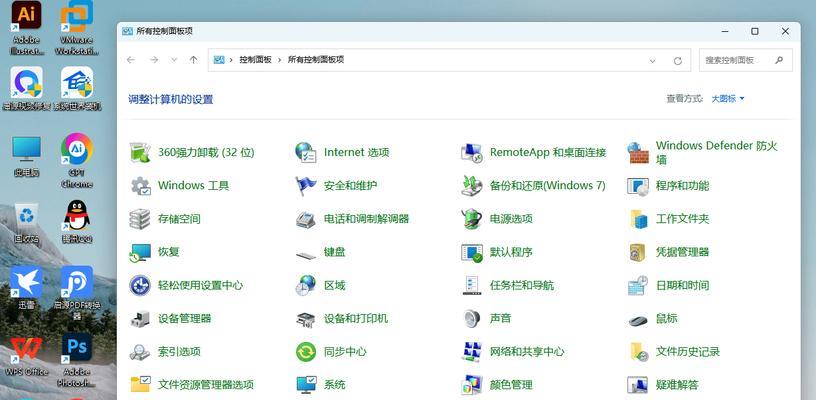
Task: Open 声音 sound settings
Action: 500,318
